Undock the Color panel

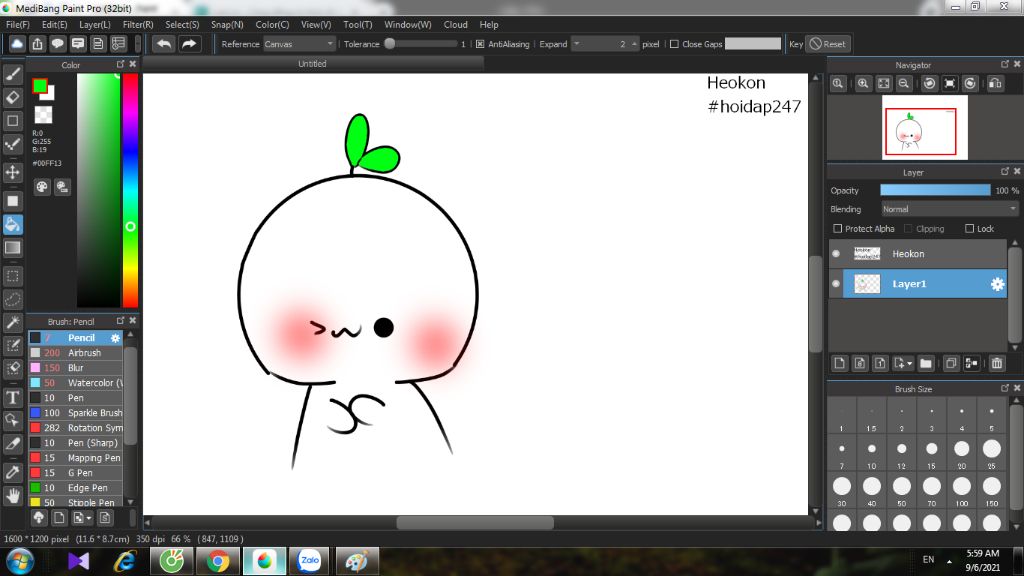point(120,64)
